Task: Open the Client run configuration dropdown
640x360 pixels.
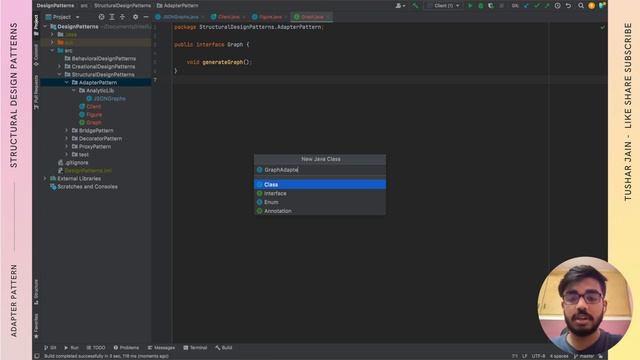Action: click(444, 6)
